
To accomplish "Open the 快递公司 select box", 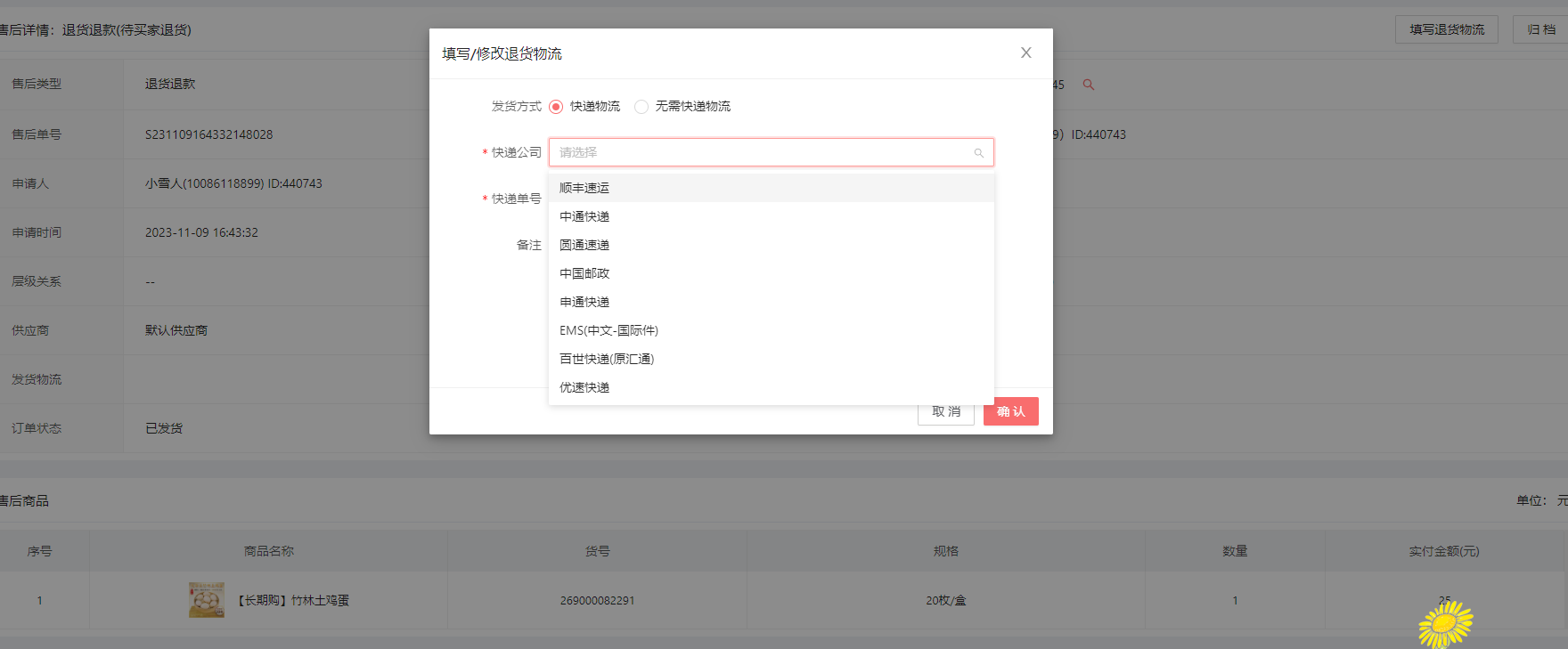I will pyautogui.click(x=763, y=153).
